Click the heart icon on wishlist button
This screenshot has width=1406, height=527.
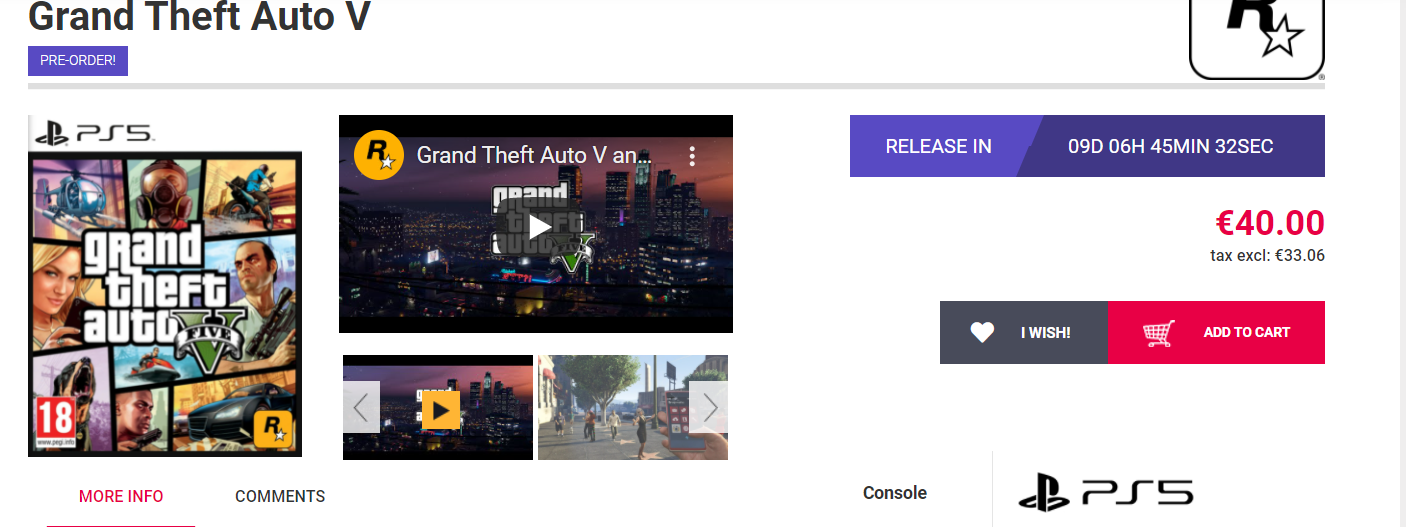[982, 332]
